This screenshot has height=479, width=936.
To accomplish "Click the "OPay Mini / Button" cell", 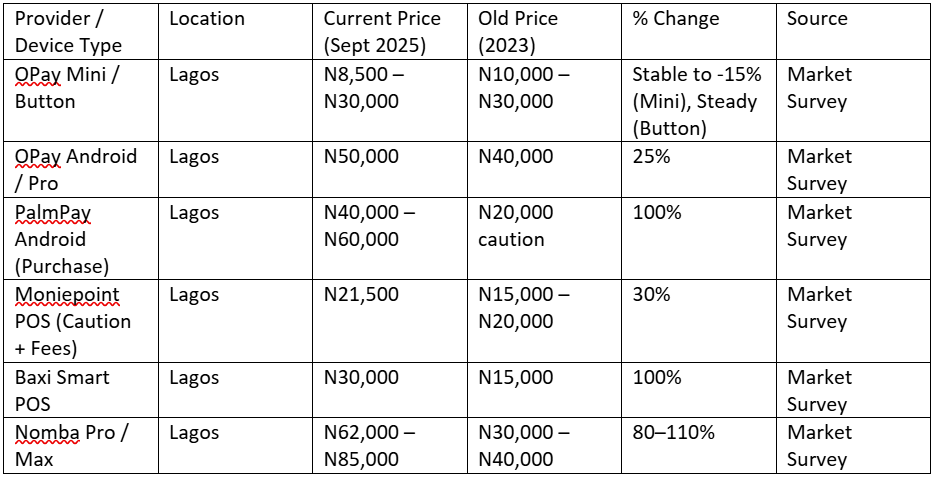I will point(66,87).
